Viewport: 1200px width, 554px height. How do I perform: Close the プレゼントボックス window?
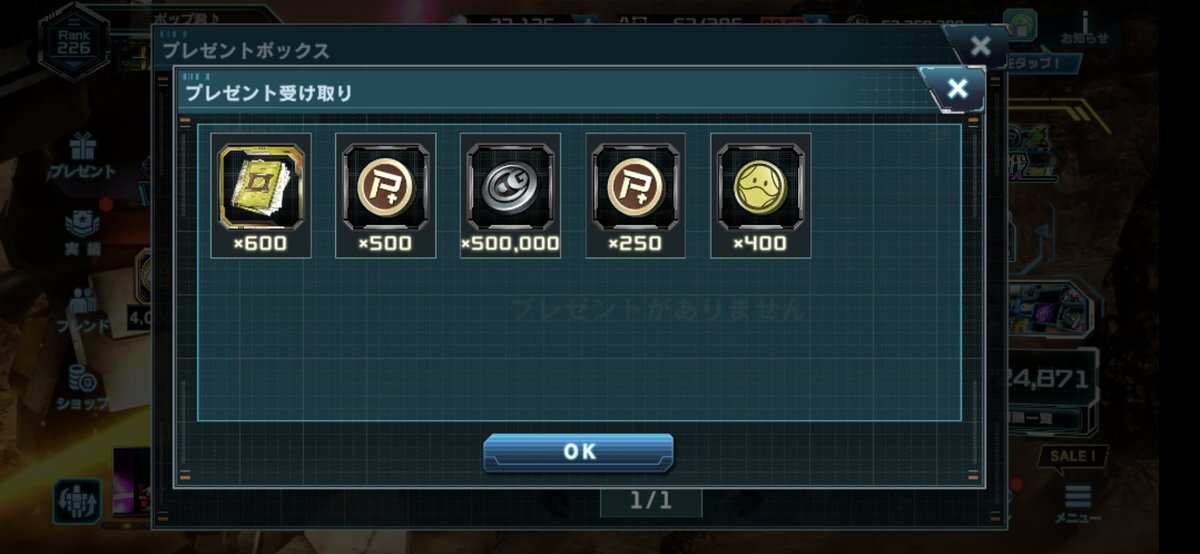click(x=981, y=46)
